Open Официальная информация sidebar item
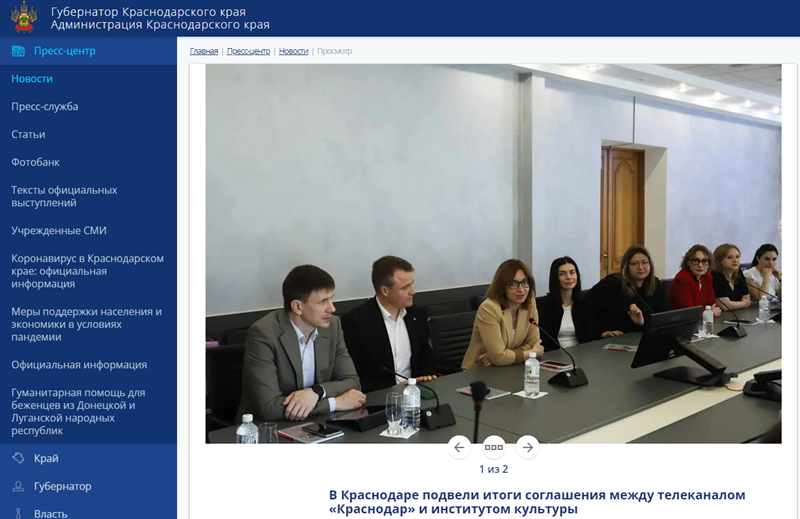This screenshot has height=519, width=800. (x=79, y=365)
